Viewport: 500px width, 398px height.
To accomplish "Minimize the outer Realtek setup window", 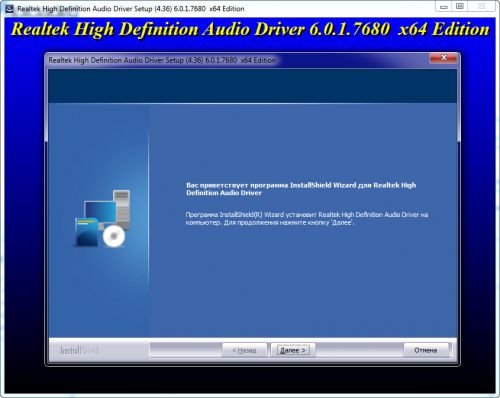I will click(443, 7).
